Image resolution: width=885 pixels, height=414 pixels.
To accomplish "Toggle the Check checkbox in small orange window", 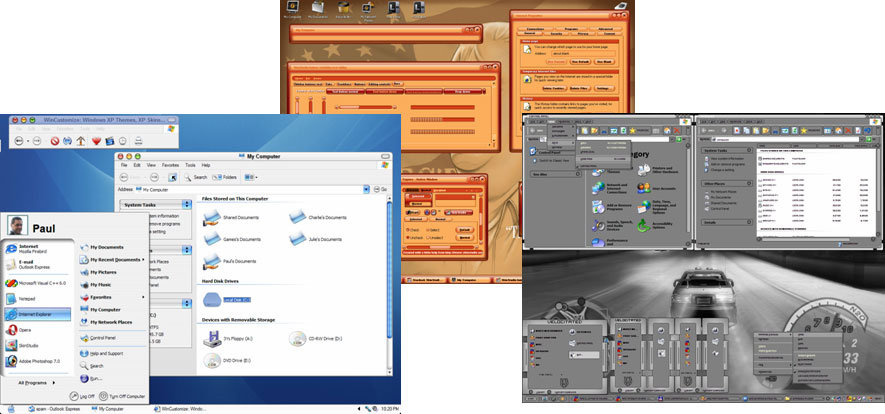I will click(408, 230).
